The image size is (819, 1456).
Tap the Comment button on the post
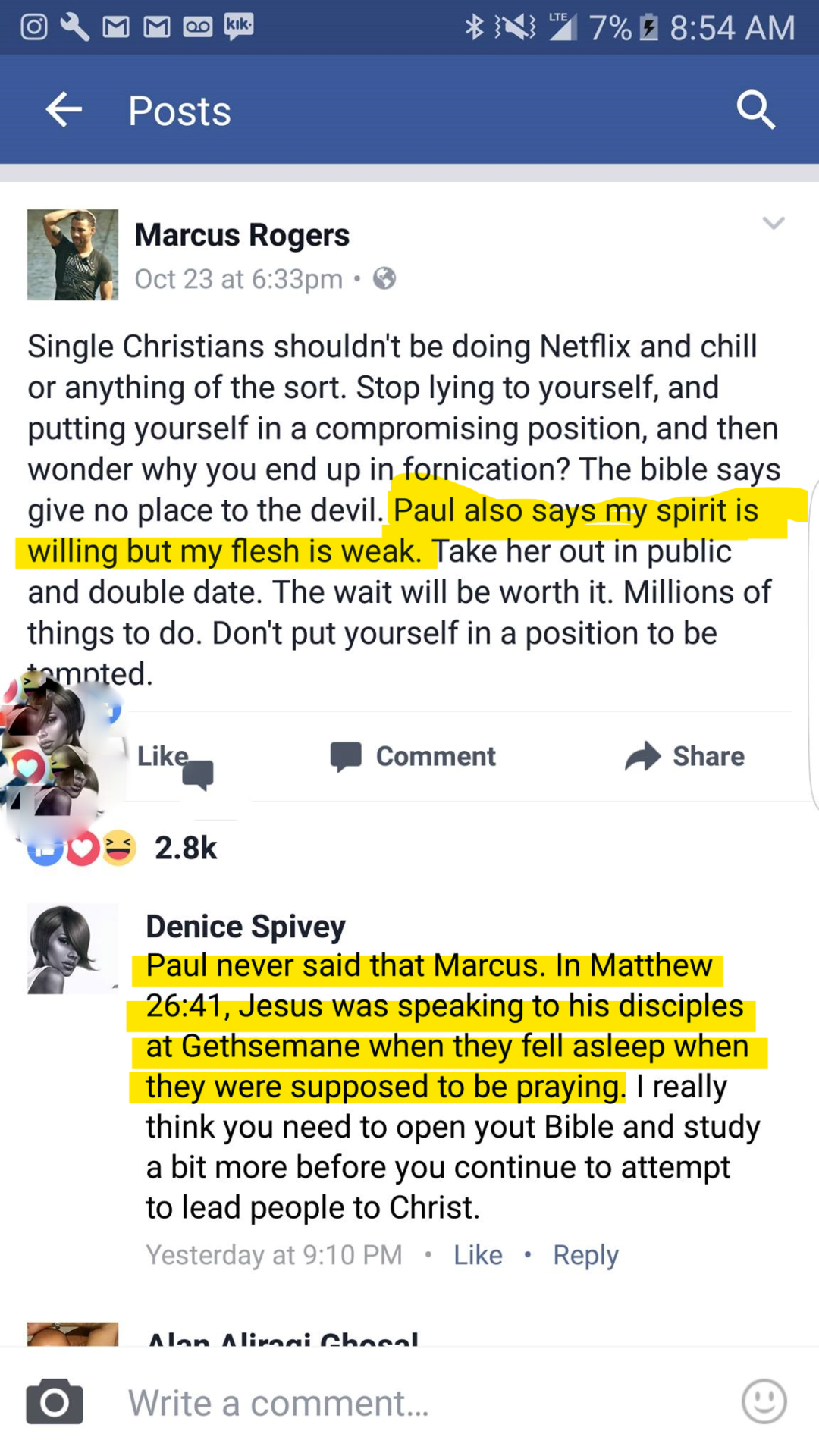[413, 756]
